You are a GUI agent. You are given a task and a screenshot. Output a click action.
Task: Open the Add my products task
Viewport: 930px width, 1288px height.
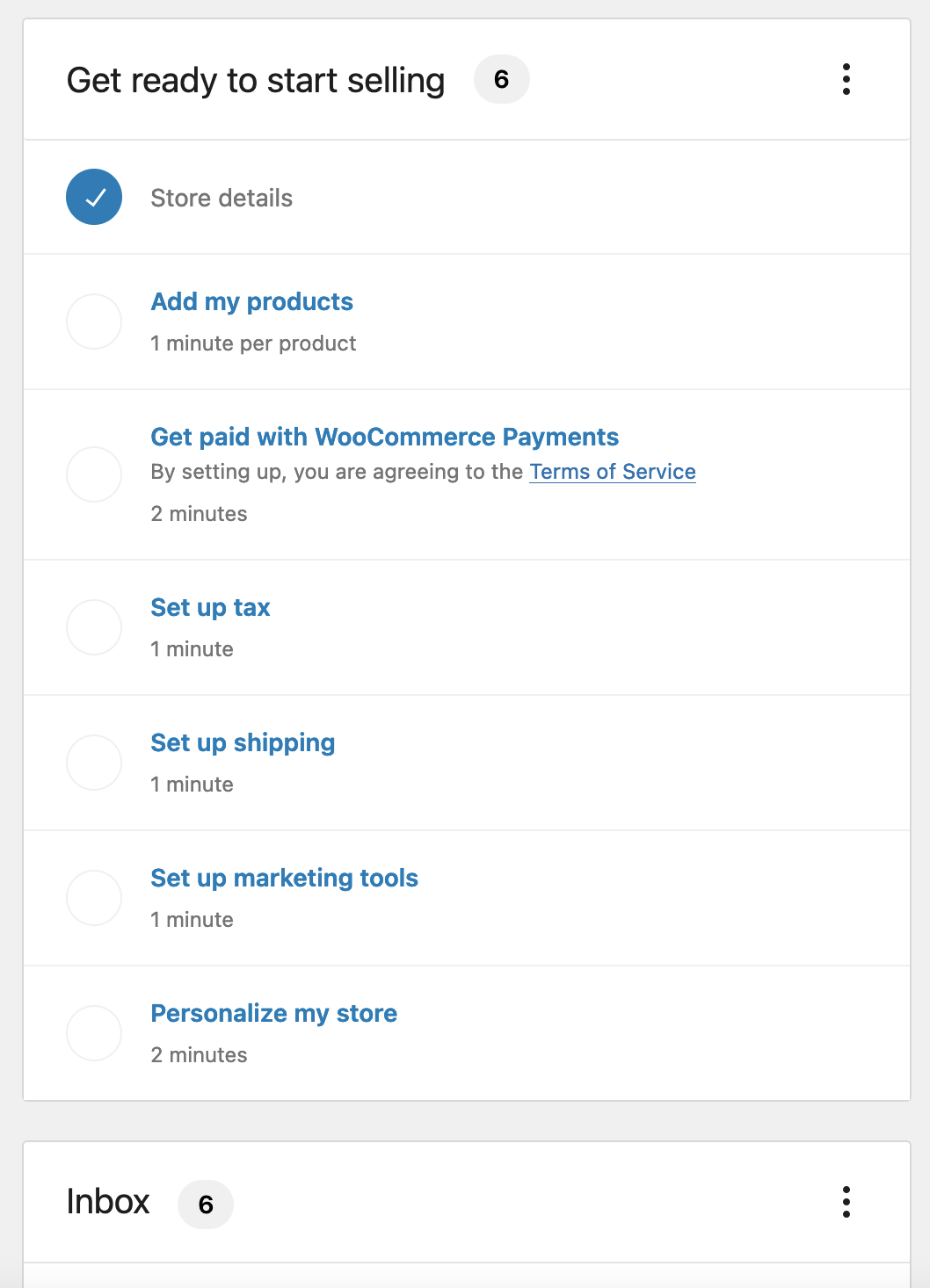252,302
